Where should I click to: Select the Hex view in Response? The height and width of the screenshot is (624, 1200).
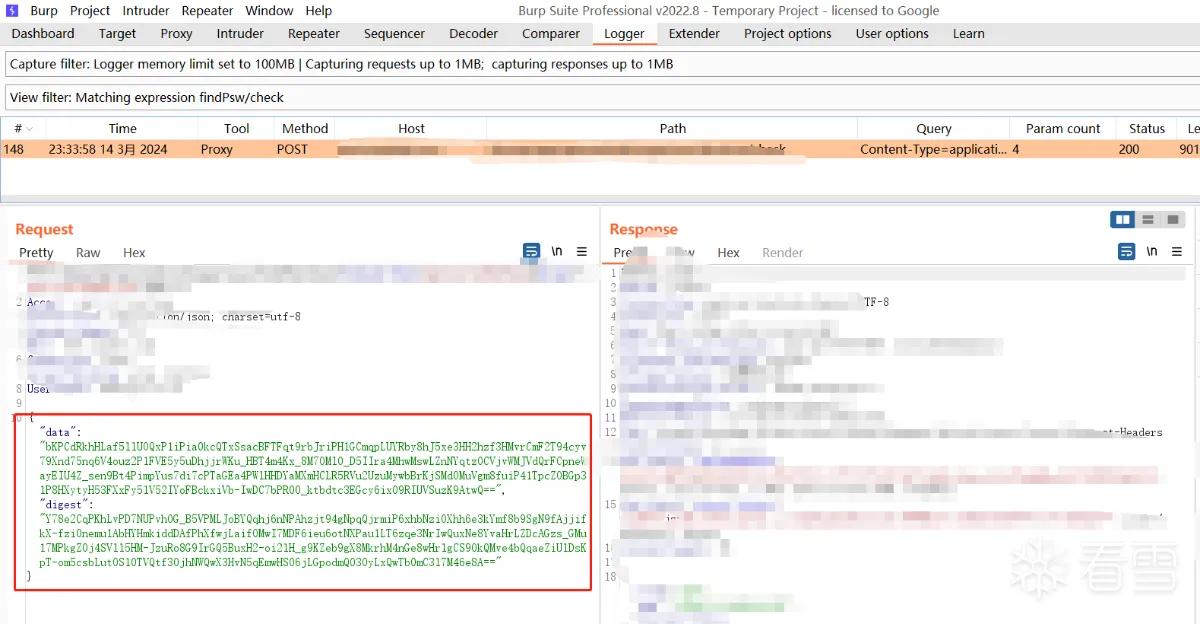728,253
